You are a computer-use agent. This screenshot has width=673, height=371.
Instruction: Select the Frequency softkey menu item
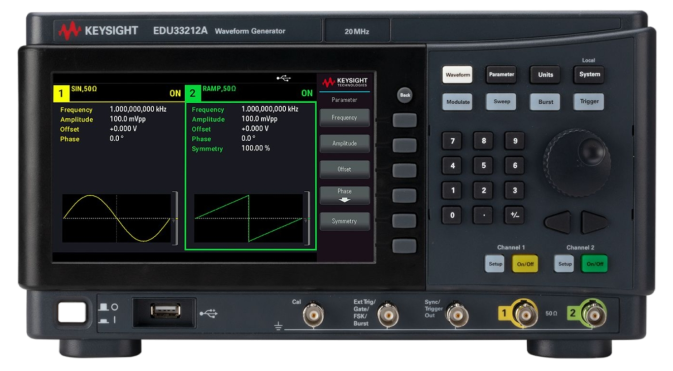[x=344, y=118]
